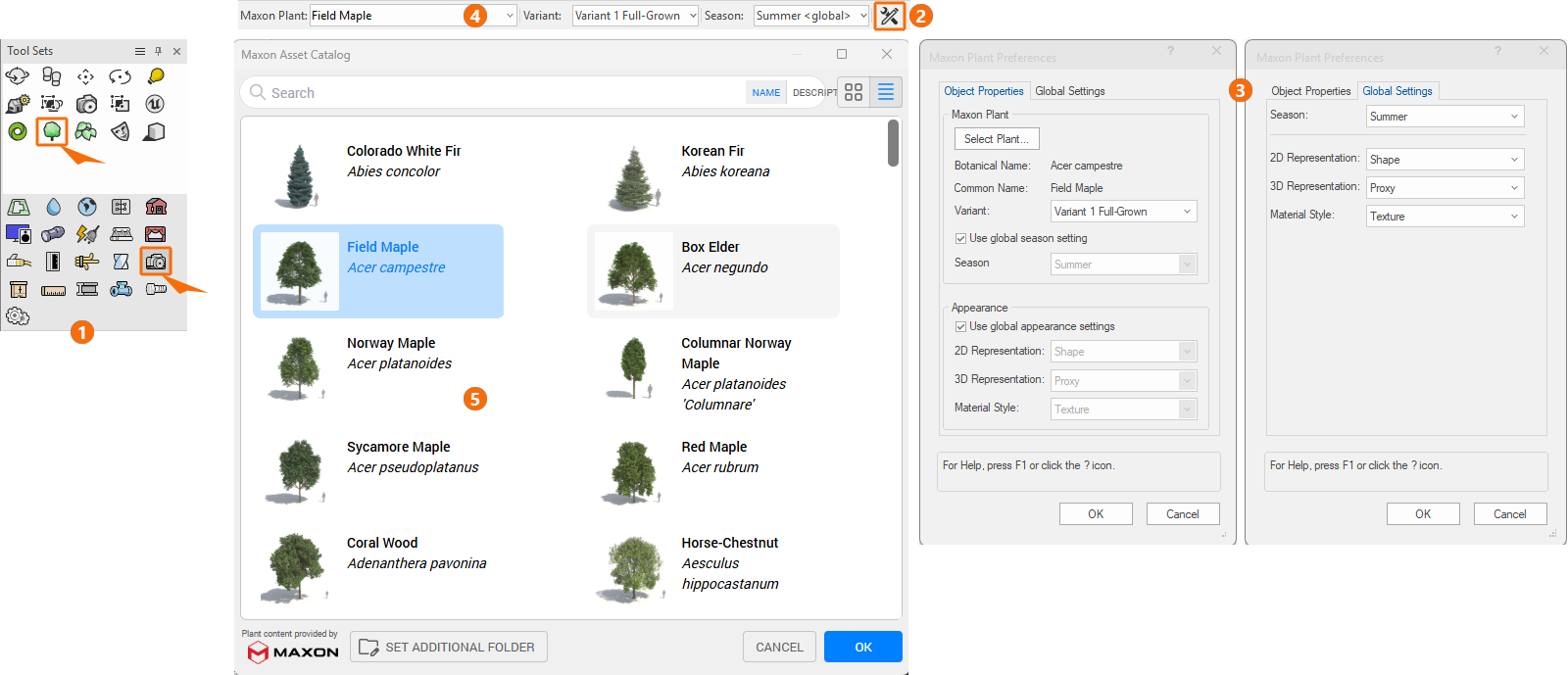Select the Colorado White Fir thumbnail
The width and height of the screenshot is (1568, 675).
pos(299,176)
